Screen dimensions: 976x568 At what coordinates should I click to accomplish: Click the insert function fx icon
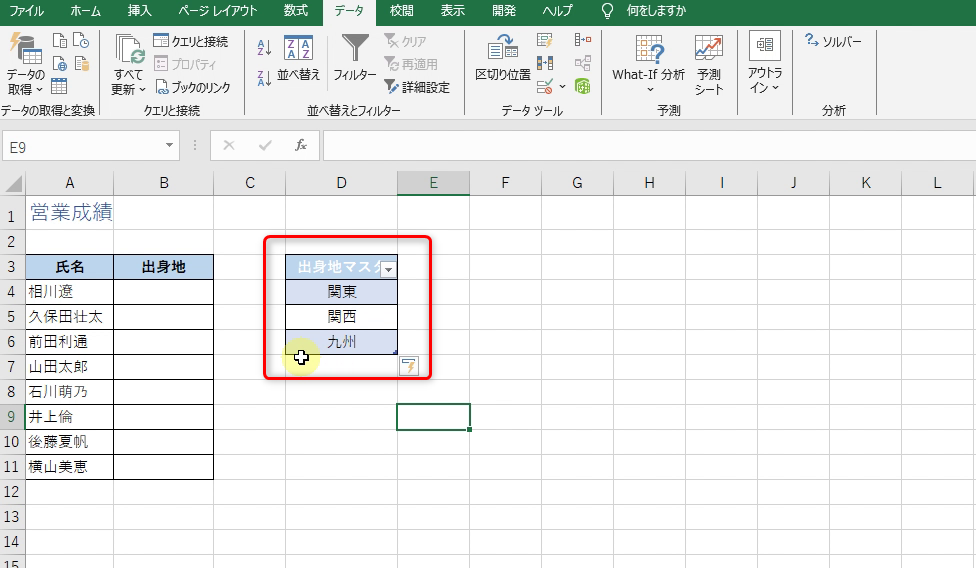[300, 146]
